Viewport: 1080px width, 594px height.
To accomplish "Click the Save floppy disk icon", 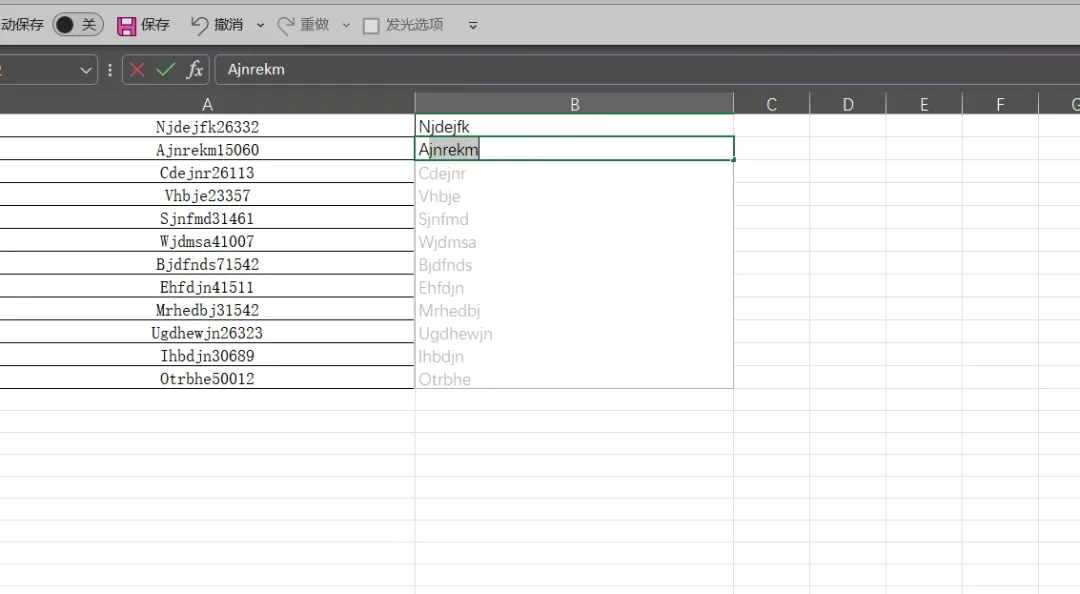I will click(x=127, y=25).
